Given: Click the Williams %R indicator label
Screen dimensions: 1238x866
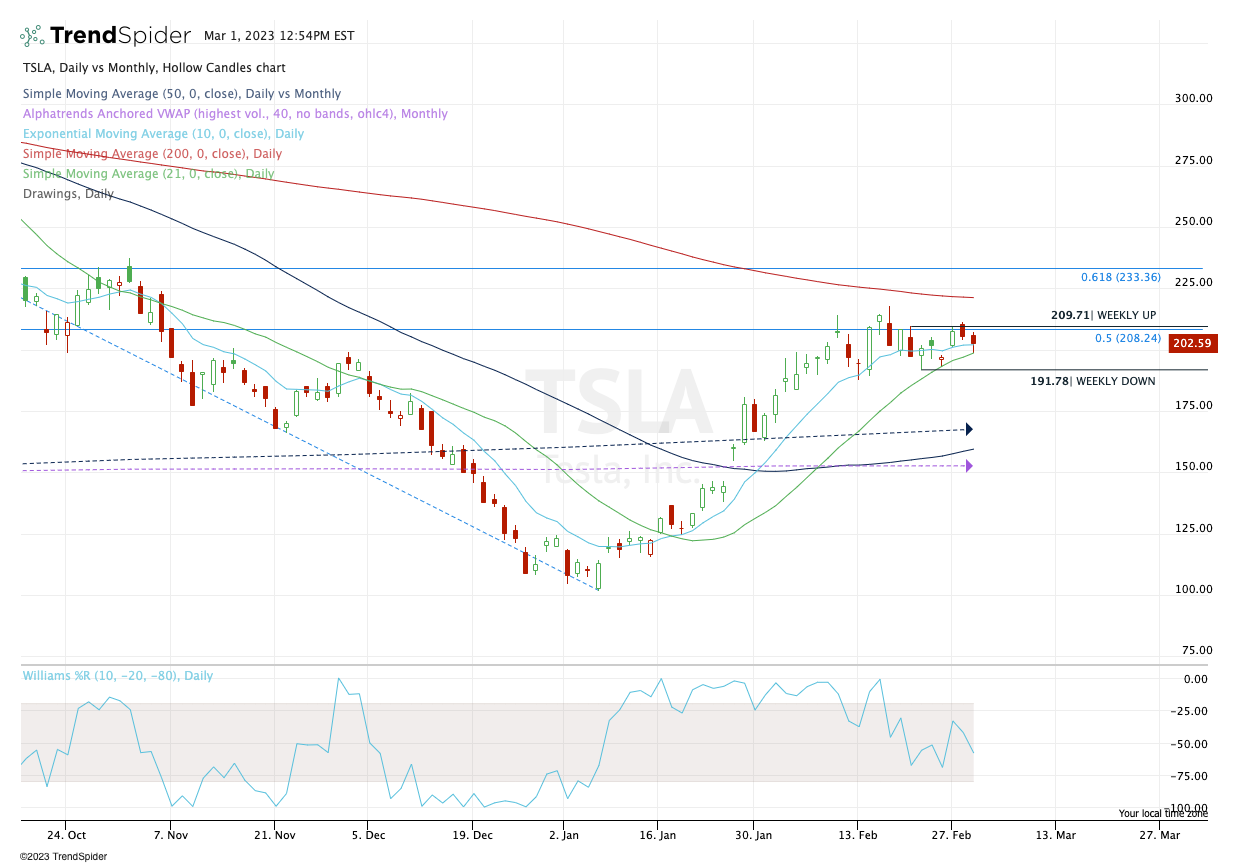Looking at the screenshot, I should coord(118,676).
